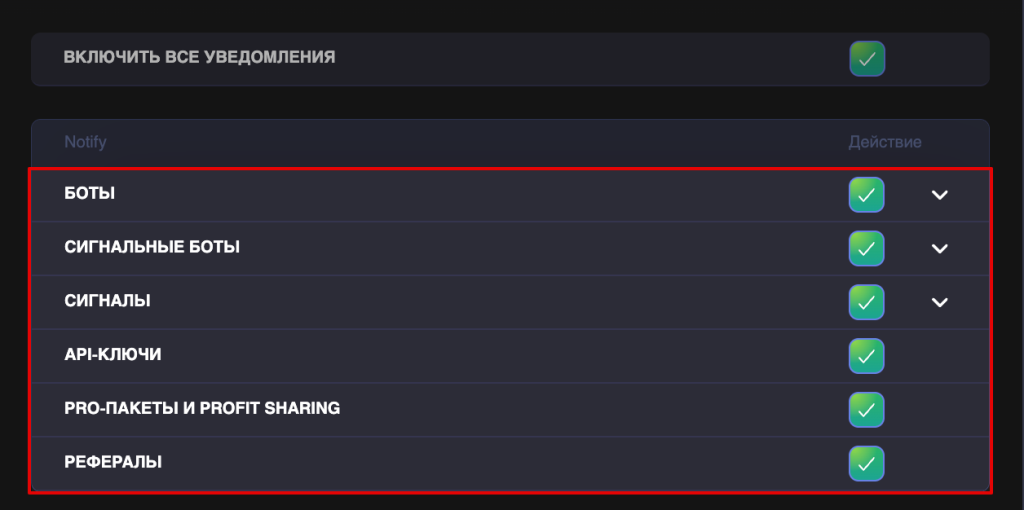Image resolution: width=1024 pixels, height=510 pixels.
Task: Click the ВКЛЮЧИТЬ ВСЕ УВЕДОМЛЕНИЯ heading text
Action: coord(199,58)
